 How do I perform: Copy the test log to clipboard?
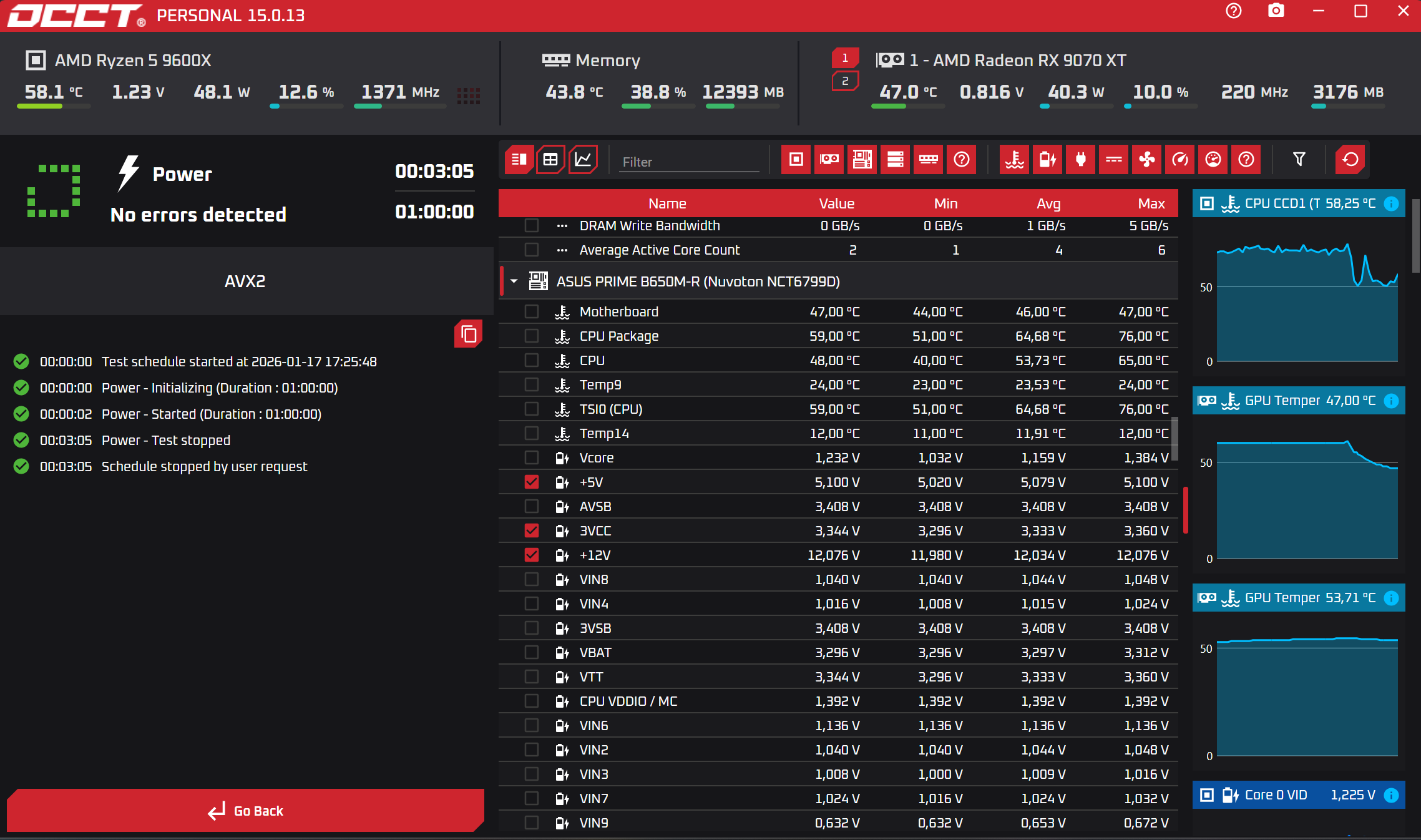(x=468, y=334)
